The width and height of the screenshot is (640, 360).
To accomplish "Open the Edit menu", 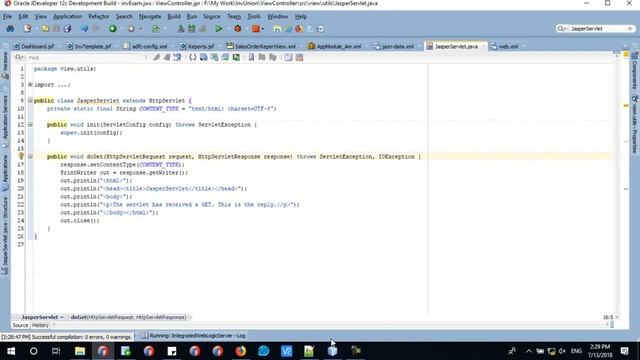I will click(23, 17).
